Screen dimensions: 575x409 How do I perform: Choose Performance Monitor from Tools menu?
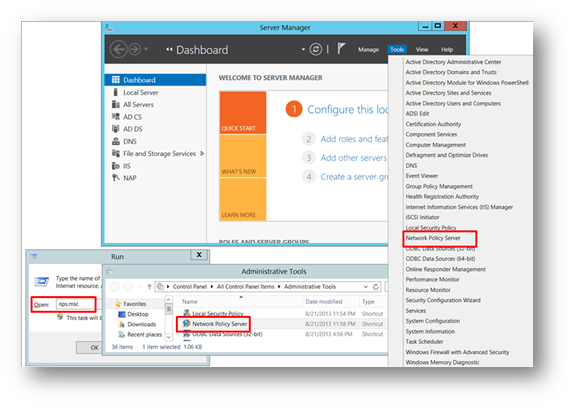pos(432,280)
